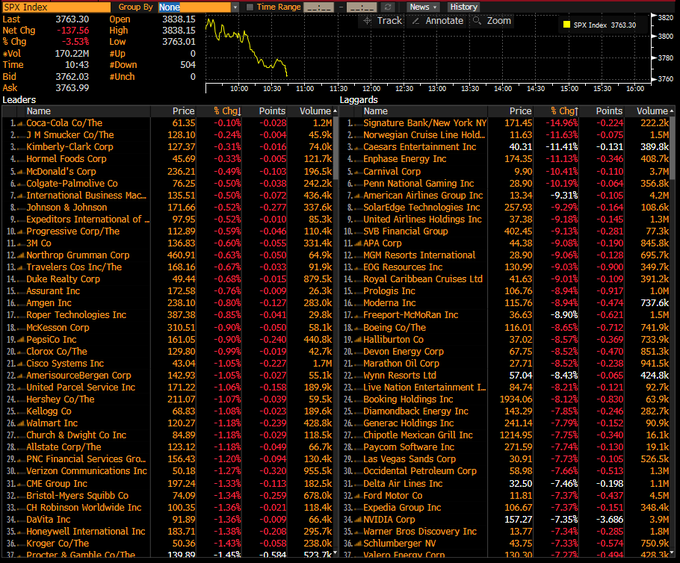Click the Zoom button on the chart

(x=492, y=20)
